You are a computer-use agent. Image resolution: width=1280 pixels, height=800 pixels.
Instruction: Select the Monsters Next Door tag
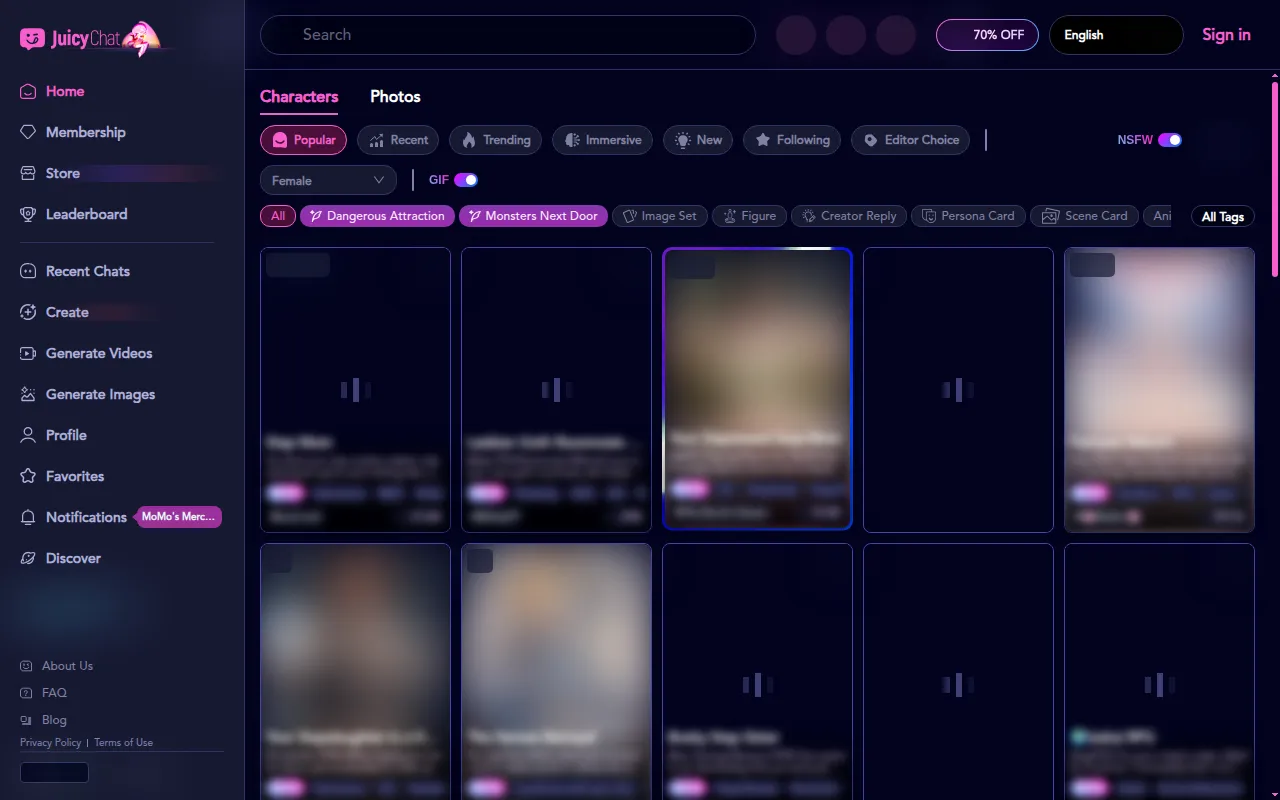pyautogui.click(x=533, y=216)
